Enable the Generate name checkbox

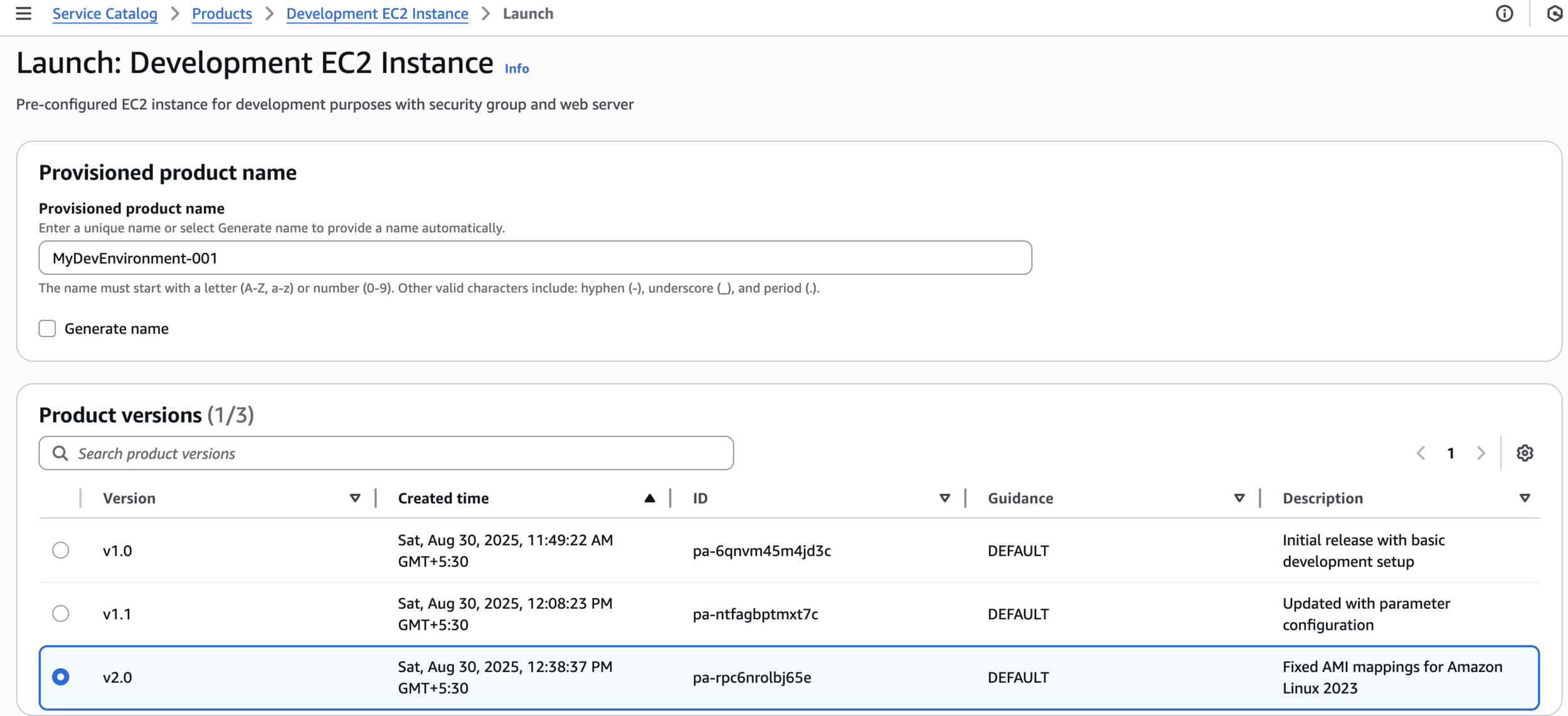point(47,329)
